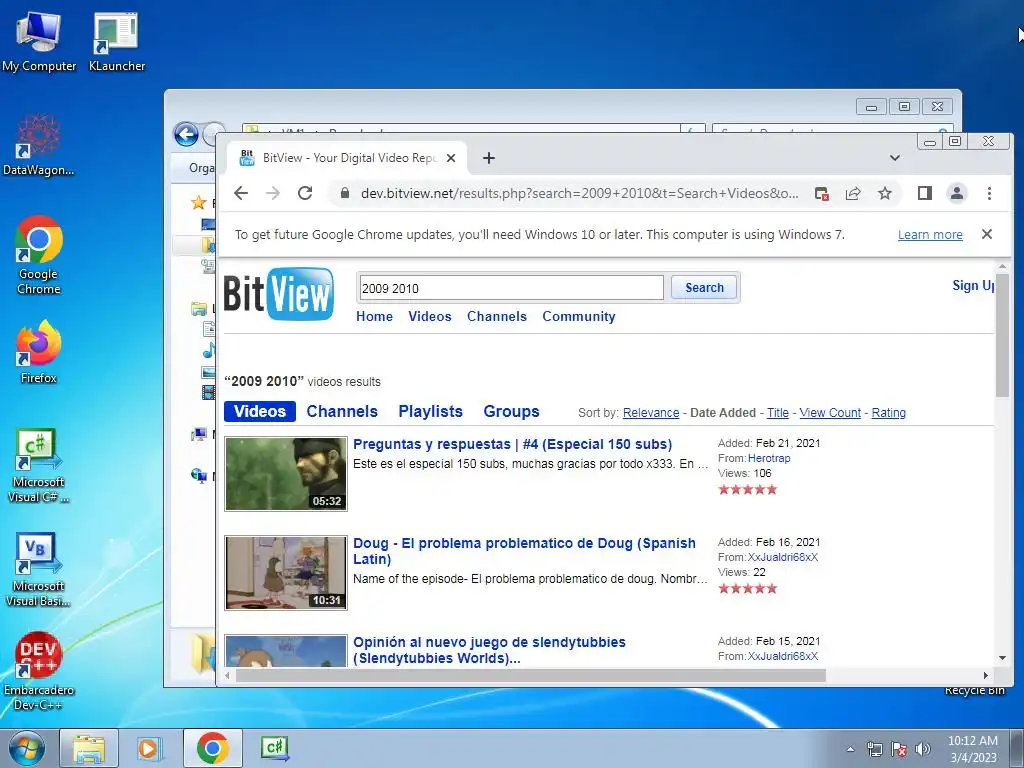The image size is (1024, 768).
Task: Open Chrome side panel
Action: point(925,193)
